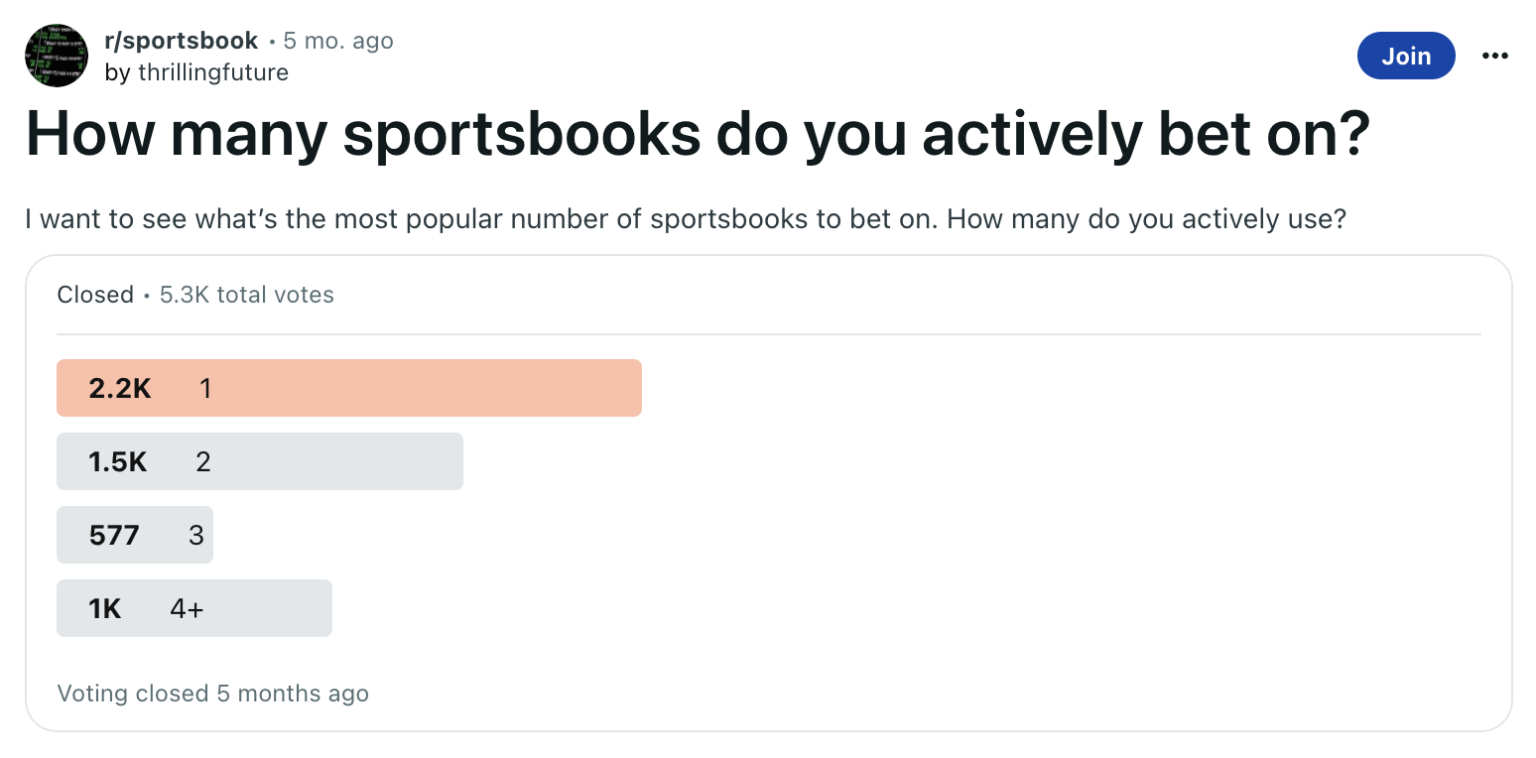Select the poll option labeled 2
Image resolution: width=1536 pixels, height=758 pixels.
(x=260, y=461)
